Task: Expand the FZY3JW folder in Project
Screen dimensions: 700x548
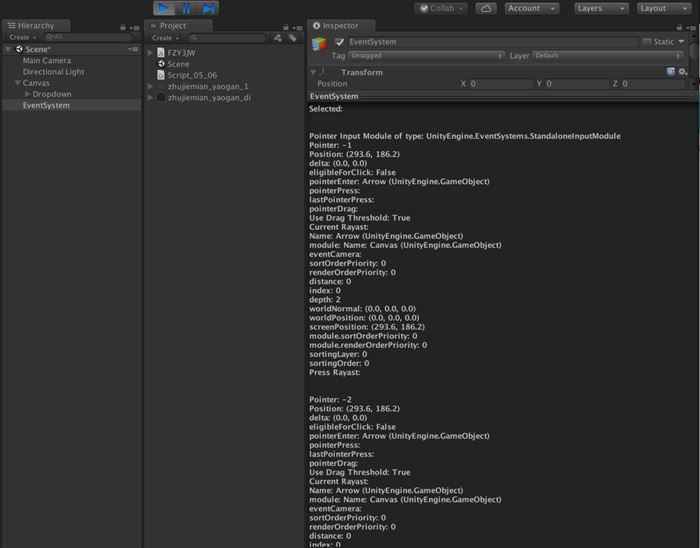Action: pyautogui.click(x=149, y=52)
